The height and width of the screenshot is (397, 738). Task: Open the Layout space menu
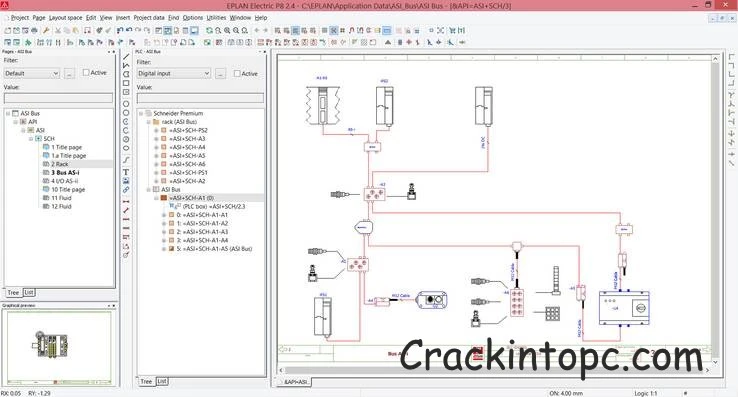pyautogui.click(x=65, y=18)
